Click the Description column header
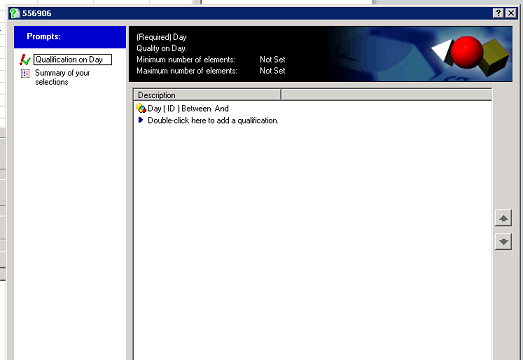The width and height of the screenshot is (523, 360). click(x=207, y=95)
